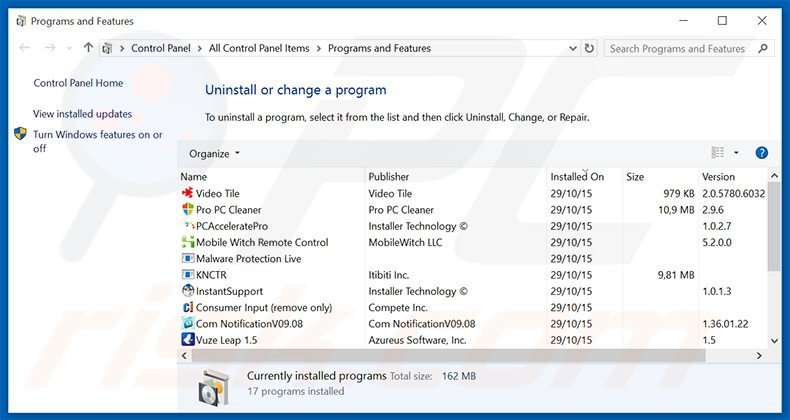The image size is (790, 420).
Task: Click the PCAcceleratePro program icon
Action: (x=188, y=226)
